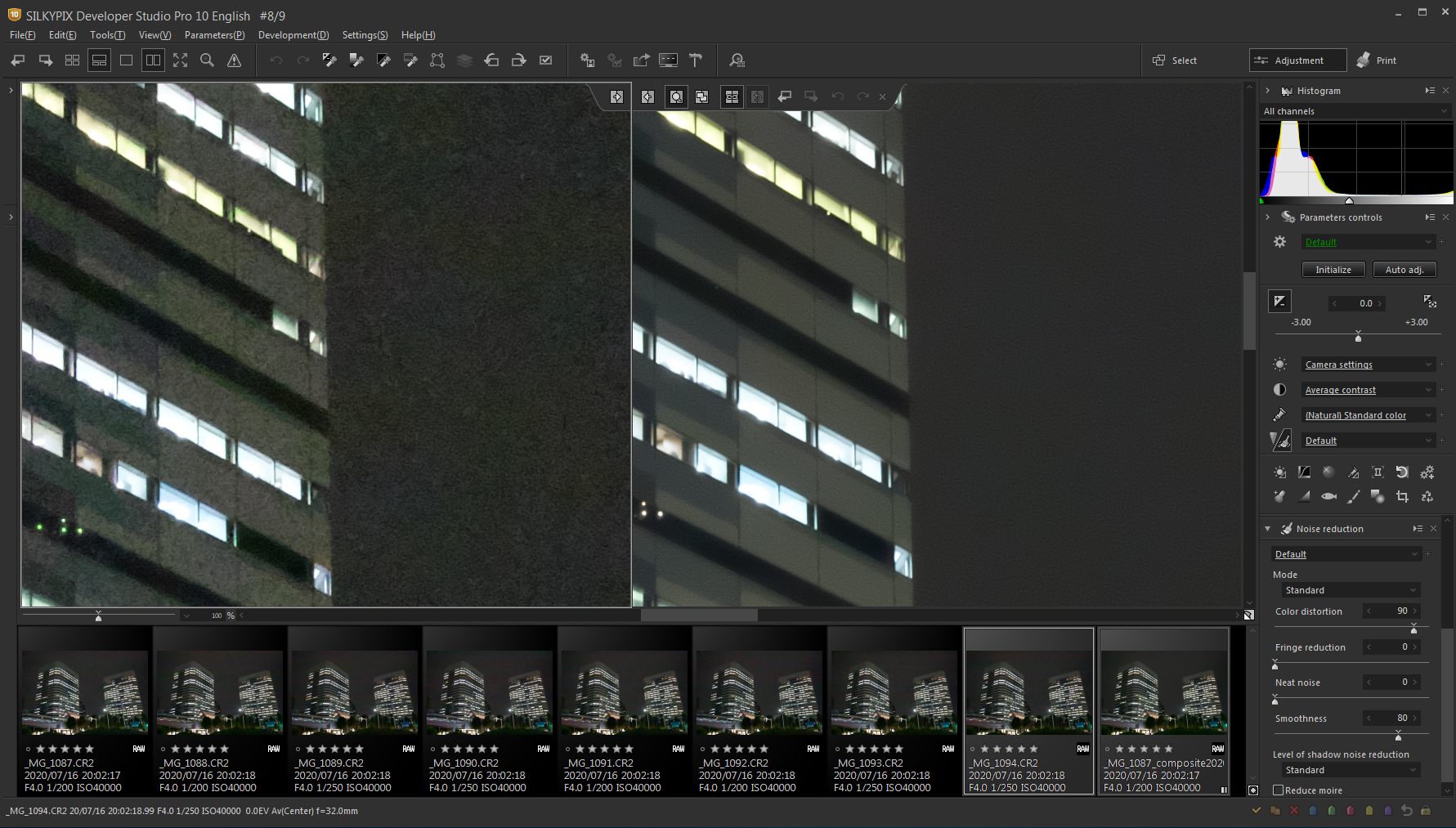The height and width of the screenshot is (828, 1456).
Task: Open the monitor display settings icon
Action: click(668, 60)
